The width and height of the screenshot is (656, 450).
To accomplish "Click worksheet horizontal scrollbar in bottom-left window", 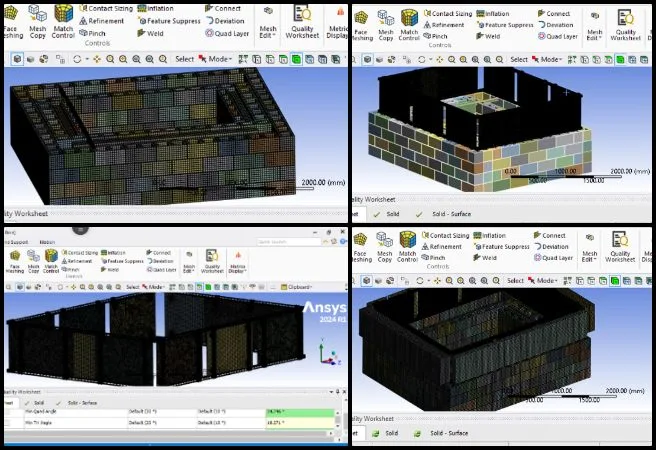I will point(167,434).
